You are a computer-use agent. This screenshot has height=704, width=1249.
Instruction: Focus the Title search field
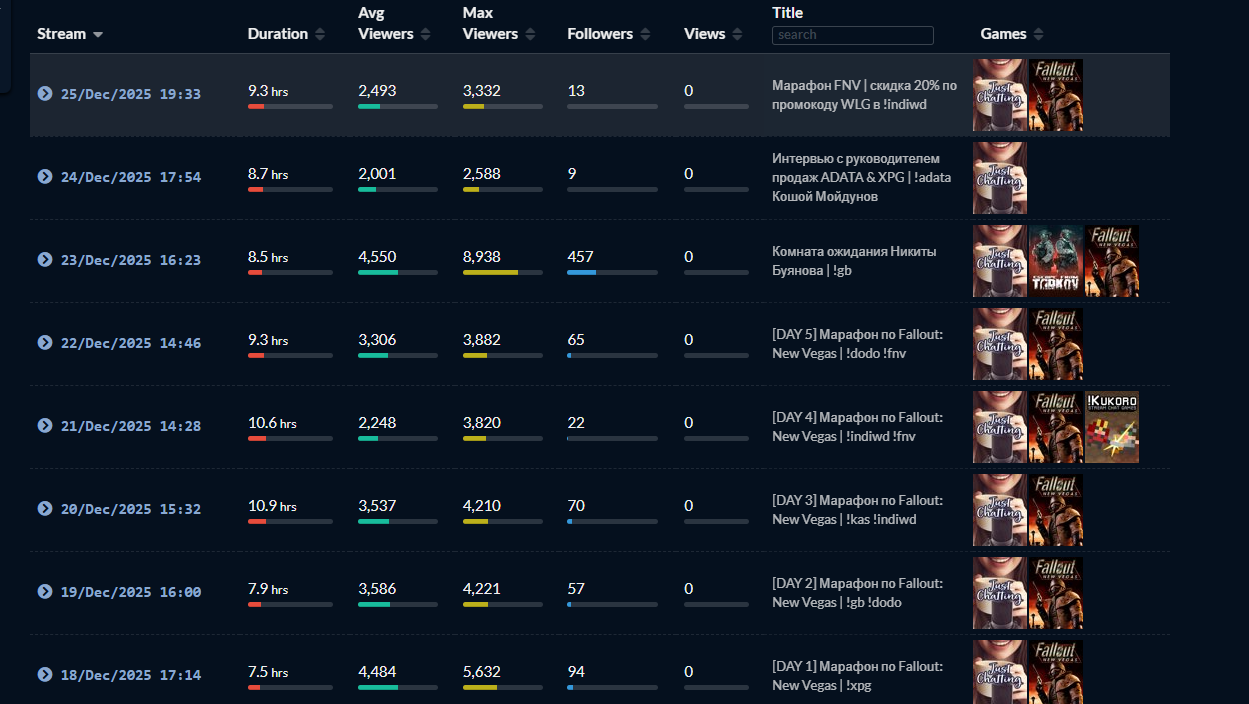(x=852, y=35)
